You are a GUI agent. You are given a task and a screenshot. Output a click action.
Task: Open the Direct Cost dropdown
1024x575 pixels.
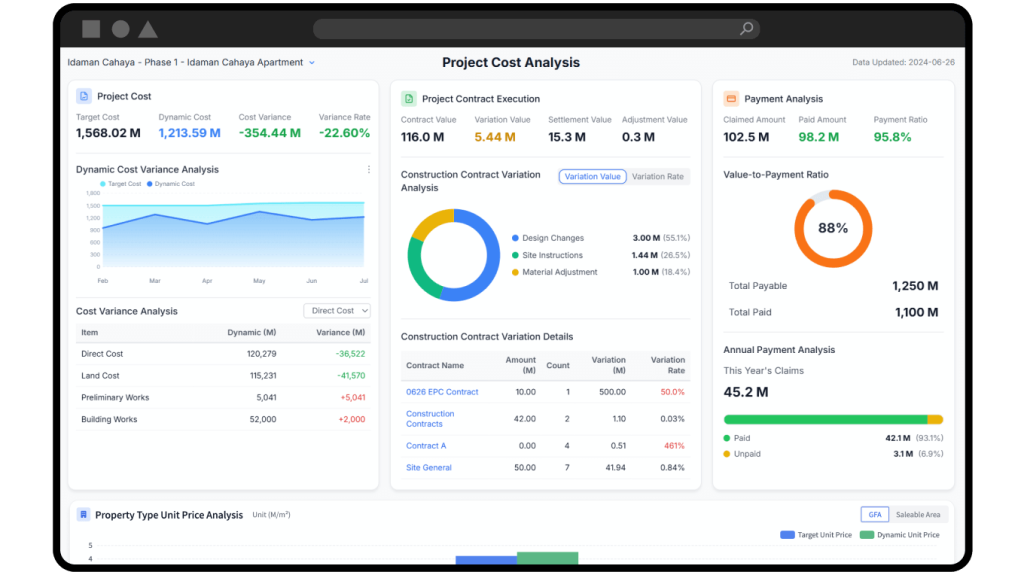337,311
